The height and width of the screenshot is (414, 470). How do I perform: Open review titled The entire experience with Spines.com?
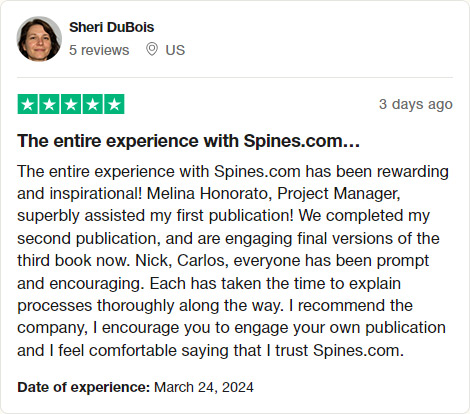coord(189,141)
